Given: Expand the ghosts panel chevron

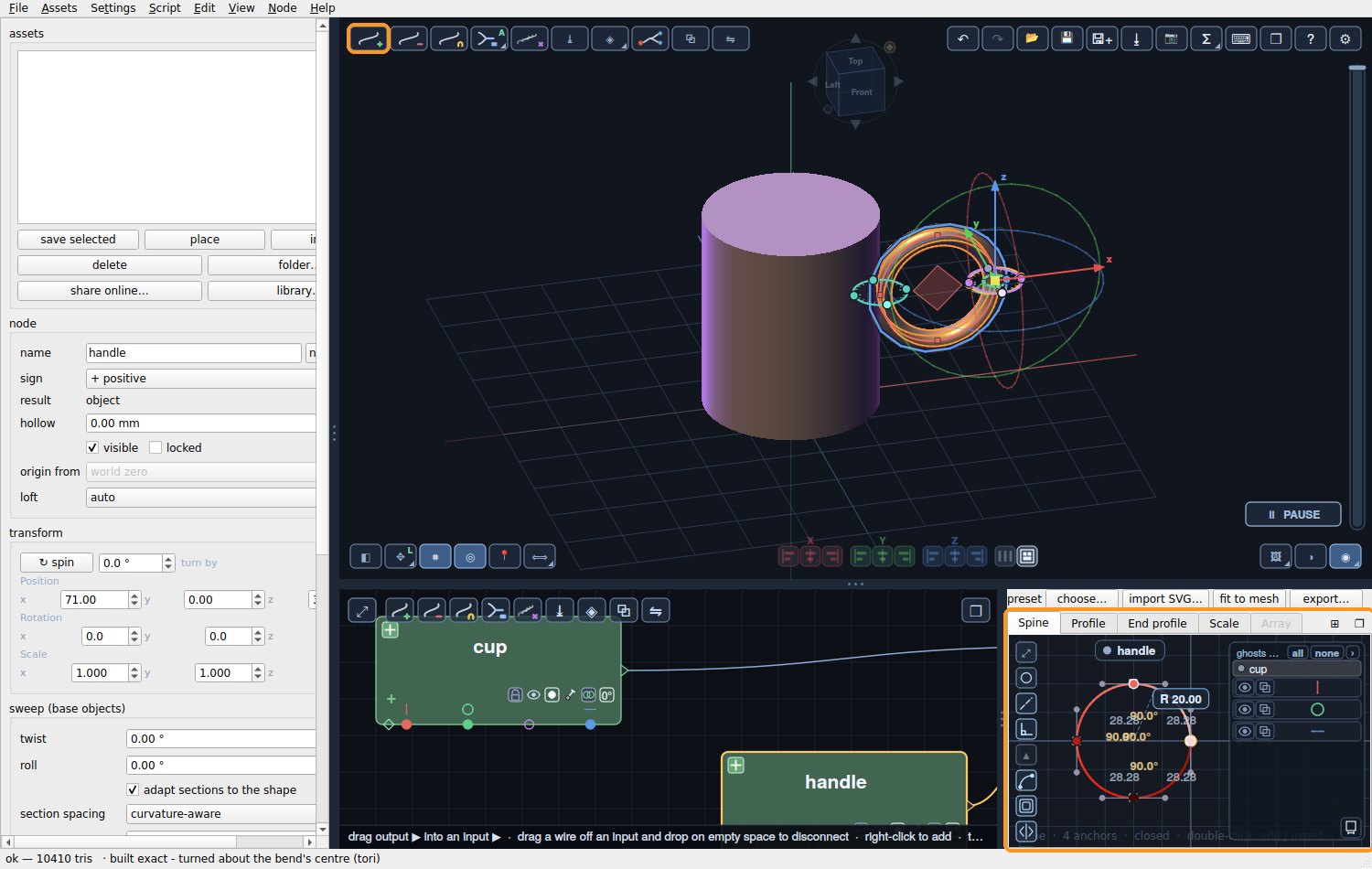Looking at the screenshot, I should (x=1352, y=653).
